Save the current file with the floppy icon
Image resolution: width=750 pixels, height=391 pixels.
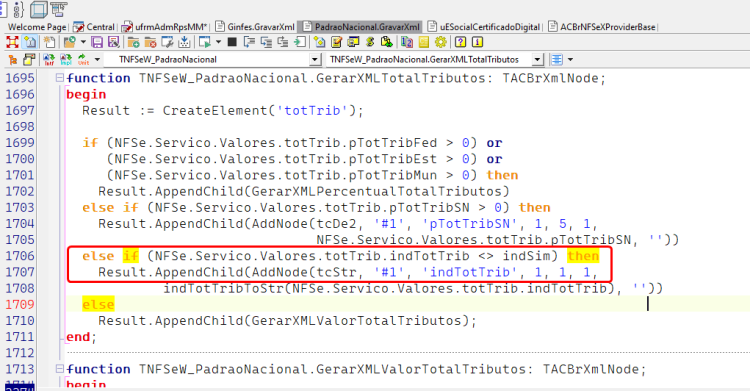(x=97, y=42)
